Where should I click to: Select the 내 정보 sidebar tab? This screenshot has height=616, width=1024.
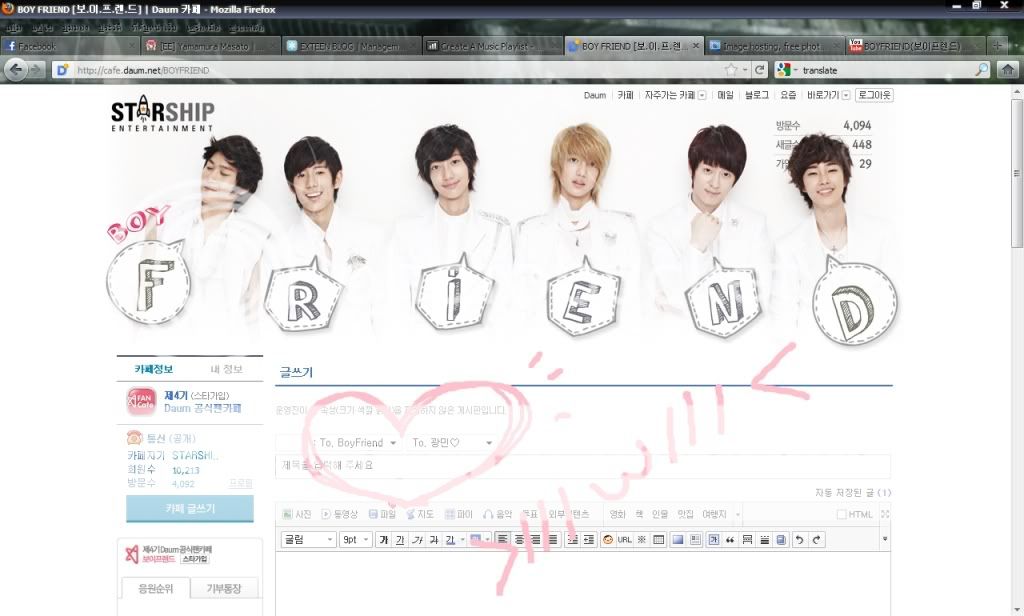click(226, 369)
